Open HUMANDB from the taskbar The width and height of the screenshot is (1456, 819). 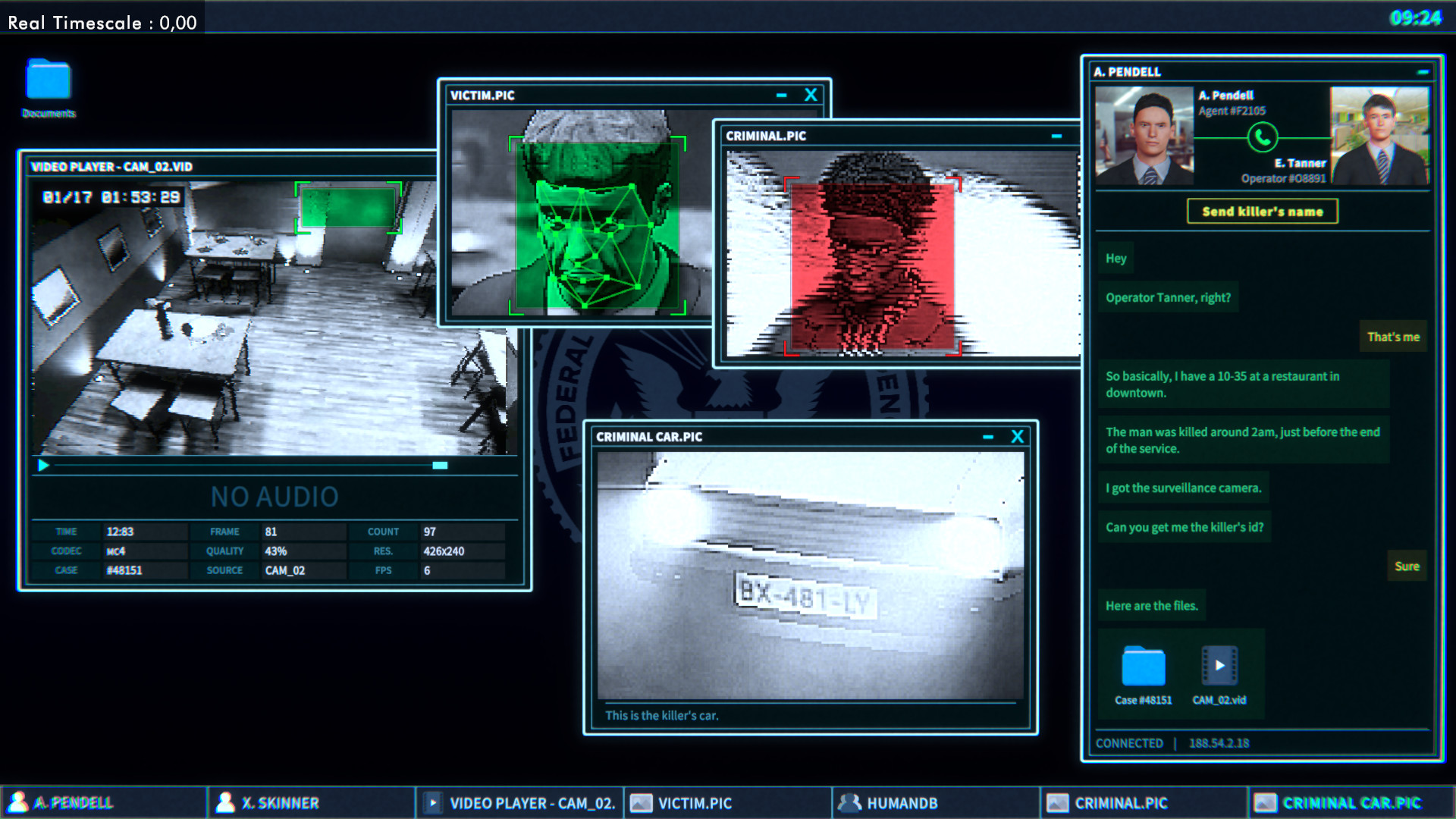(937, 802)
